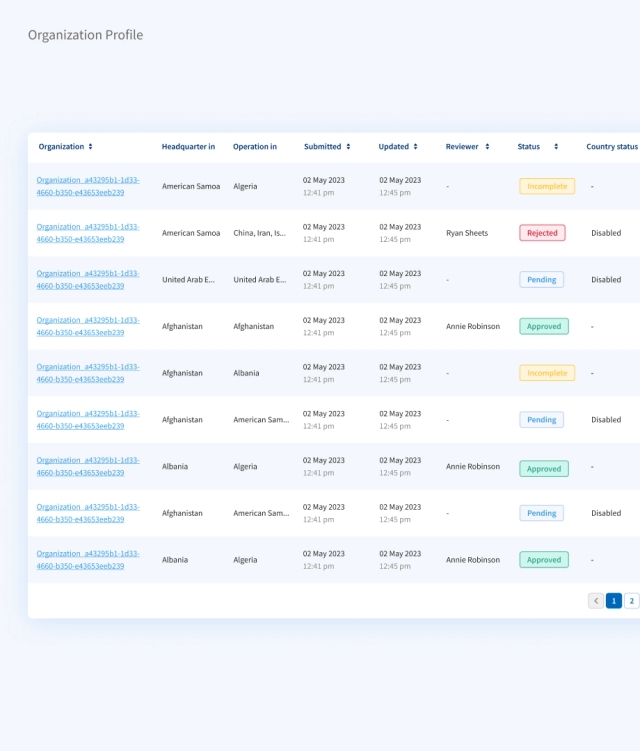Click the Organization Profile page heading
This screenshot has height=751, width=640.
(85, 35)
